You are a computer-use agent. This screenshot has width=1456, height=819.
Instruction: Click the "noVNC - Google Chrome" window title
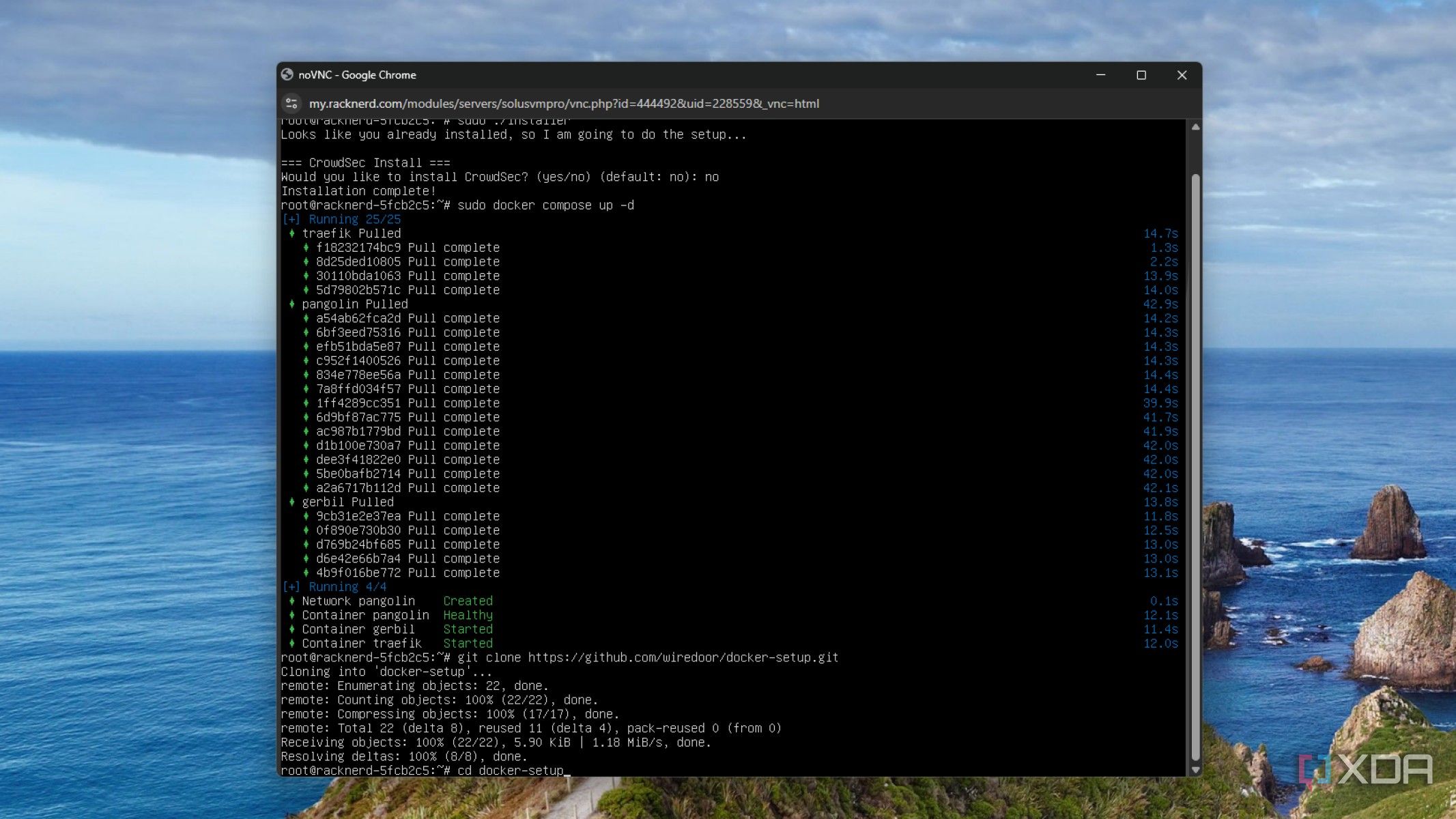[x=357, y=75]
